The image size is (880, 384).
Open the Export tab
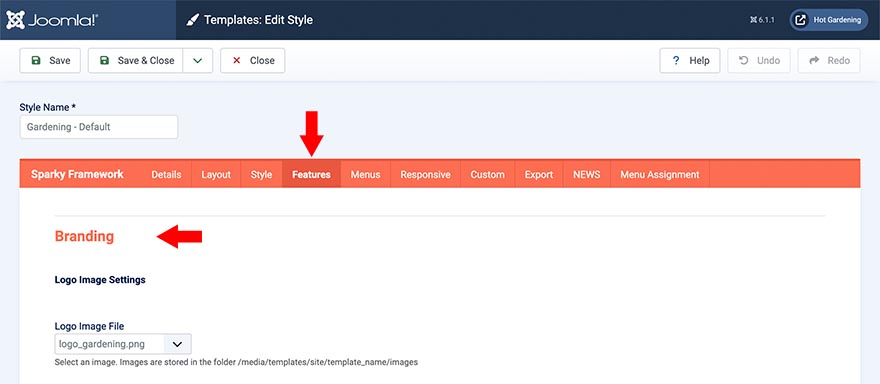point(539,175)
